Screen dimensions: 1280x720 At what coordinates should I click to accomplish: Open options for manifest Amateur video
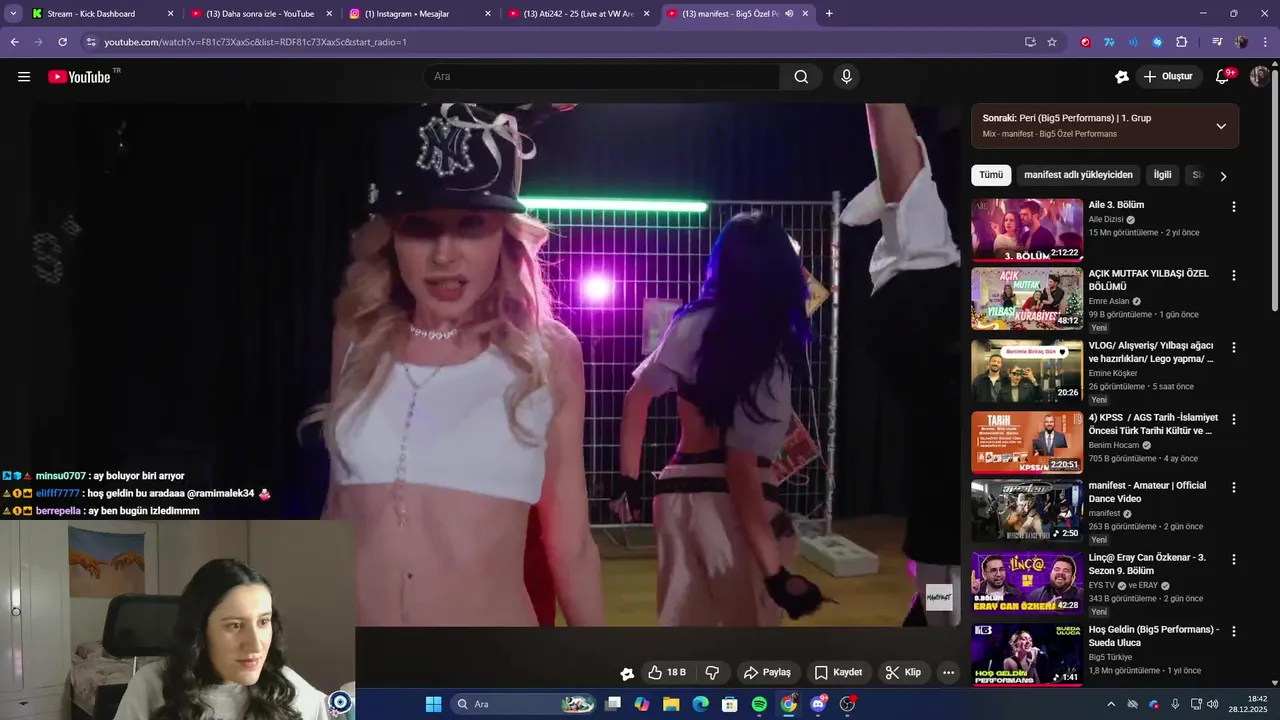[x=1233, y=487]
